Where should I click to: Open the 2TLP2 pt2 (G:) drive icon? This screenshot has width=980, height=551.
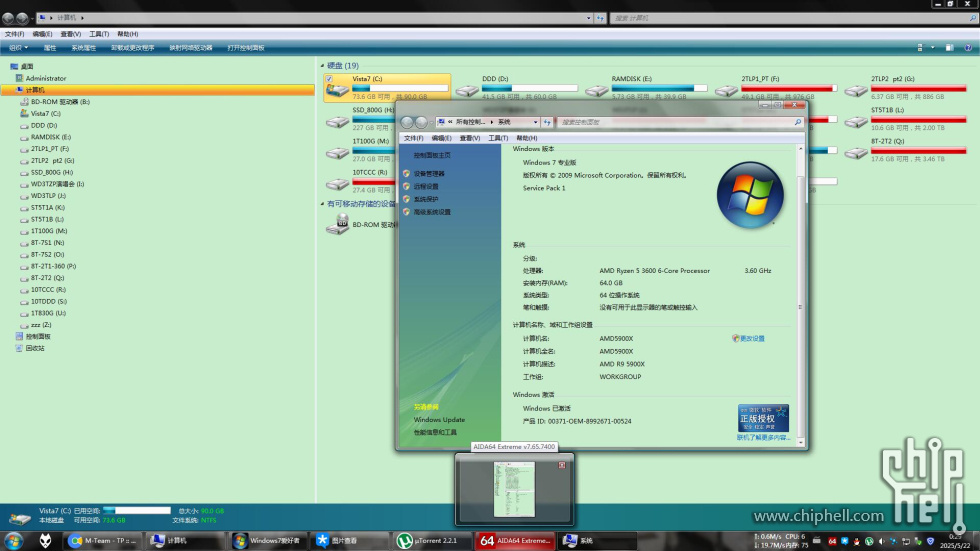click(856, 91)
